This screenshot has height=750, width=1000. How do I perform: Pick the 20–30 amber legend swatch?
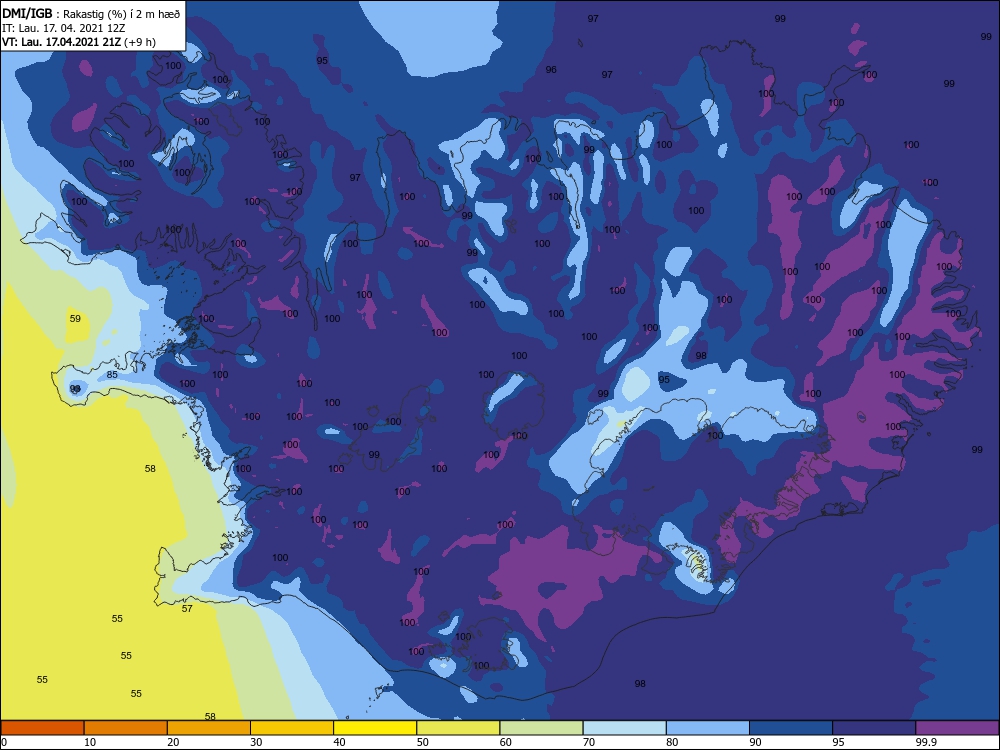pos(209,728)
